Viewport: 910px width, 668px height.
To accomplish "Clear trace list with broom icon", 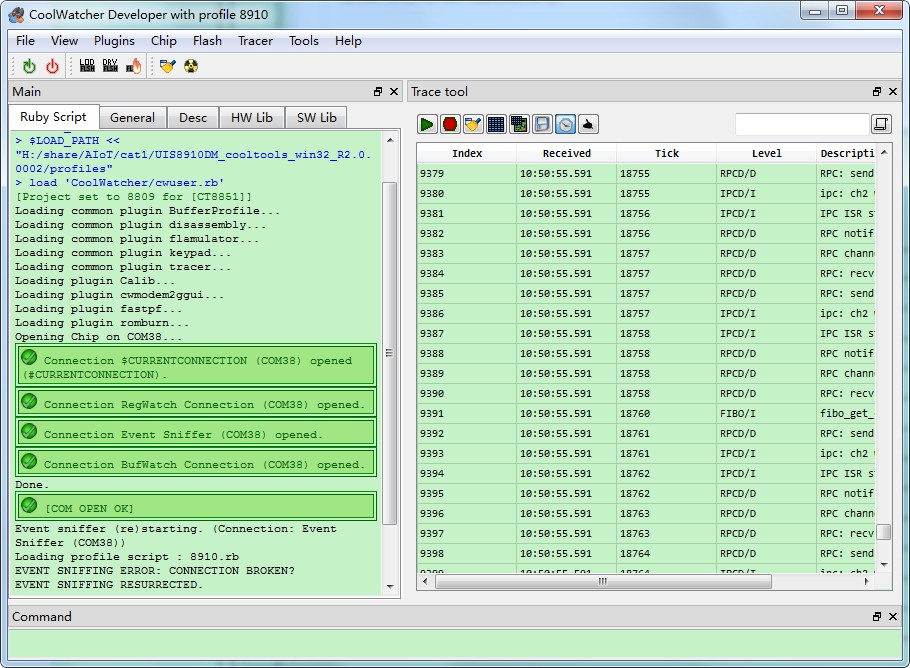I will (x=473, y=124).
